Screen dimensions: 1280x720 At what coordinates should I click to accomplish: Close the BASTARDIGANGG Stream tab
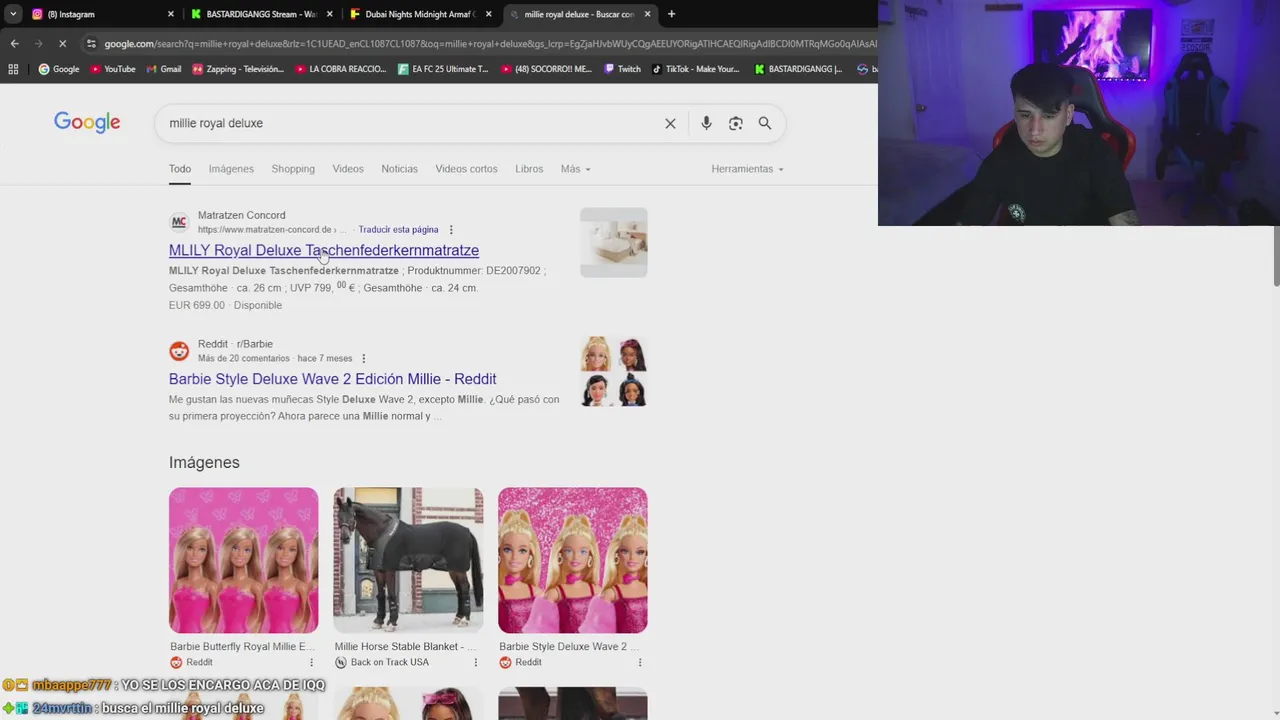(x=329, y=14)
